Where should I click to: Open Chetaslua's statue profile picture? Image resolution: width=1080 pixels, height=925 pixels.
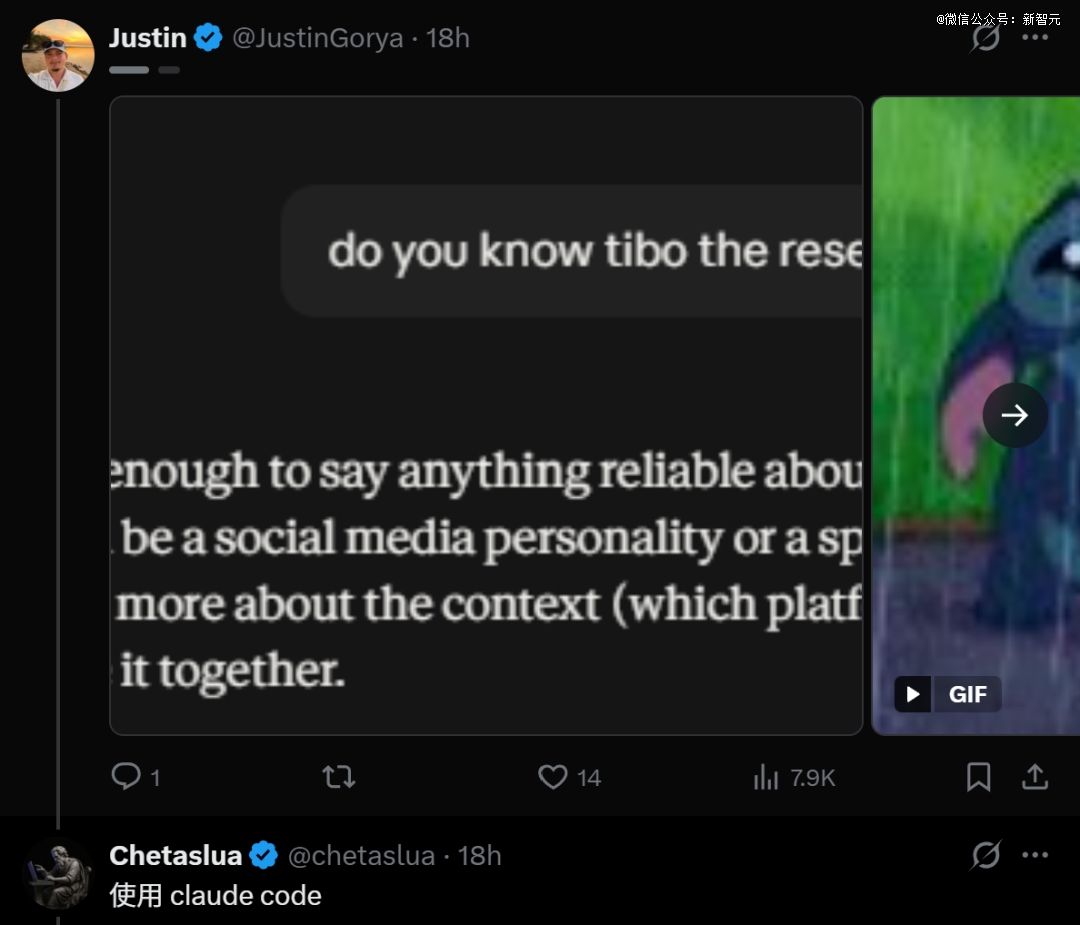(58, 873)
